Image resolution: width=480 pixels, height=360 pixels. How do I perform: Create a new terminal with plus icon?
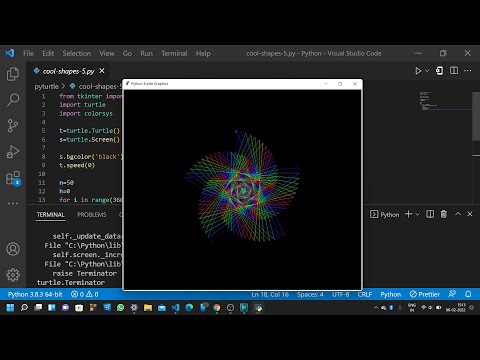click(408, 214)
